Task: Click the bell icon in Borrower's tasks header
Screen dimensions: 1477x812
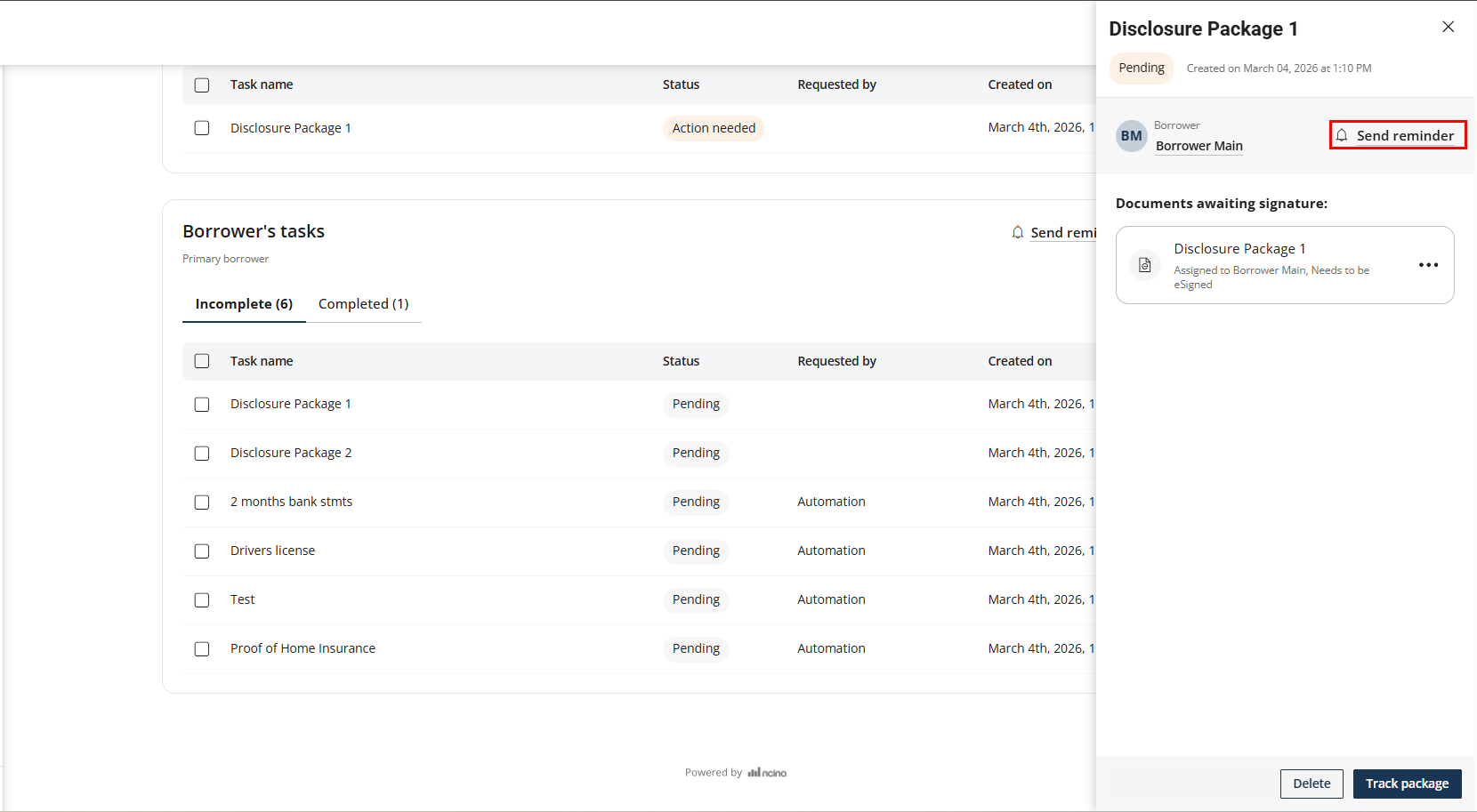Action: 1018,232
